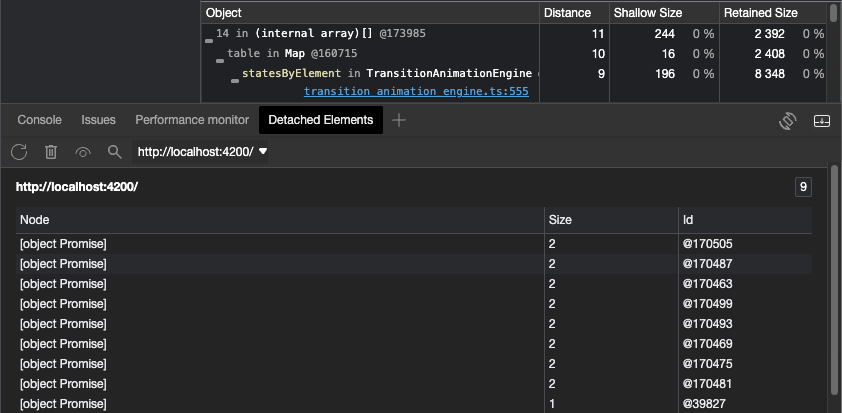The width and height of the screenshot is (842, 413).
Task: Click the dock drawer collapse icon
Action: (x=822, y=120)
